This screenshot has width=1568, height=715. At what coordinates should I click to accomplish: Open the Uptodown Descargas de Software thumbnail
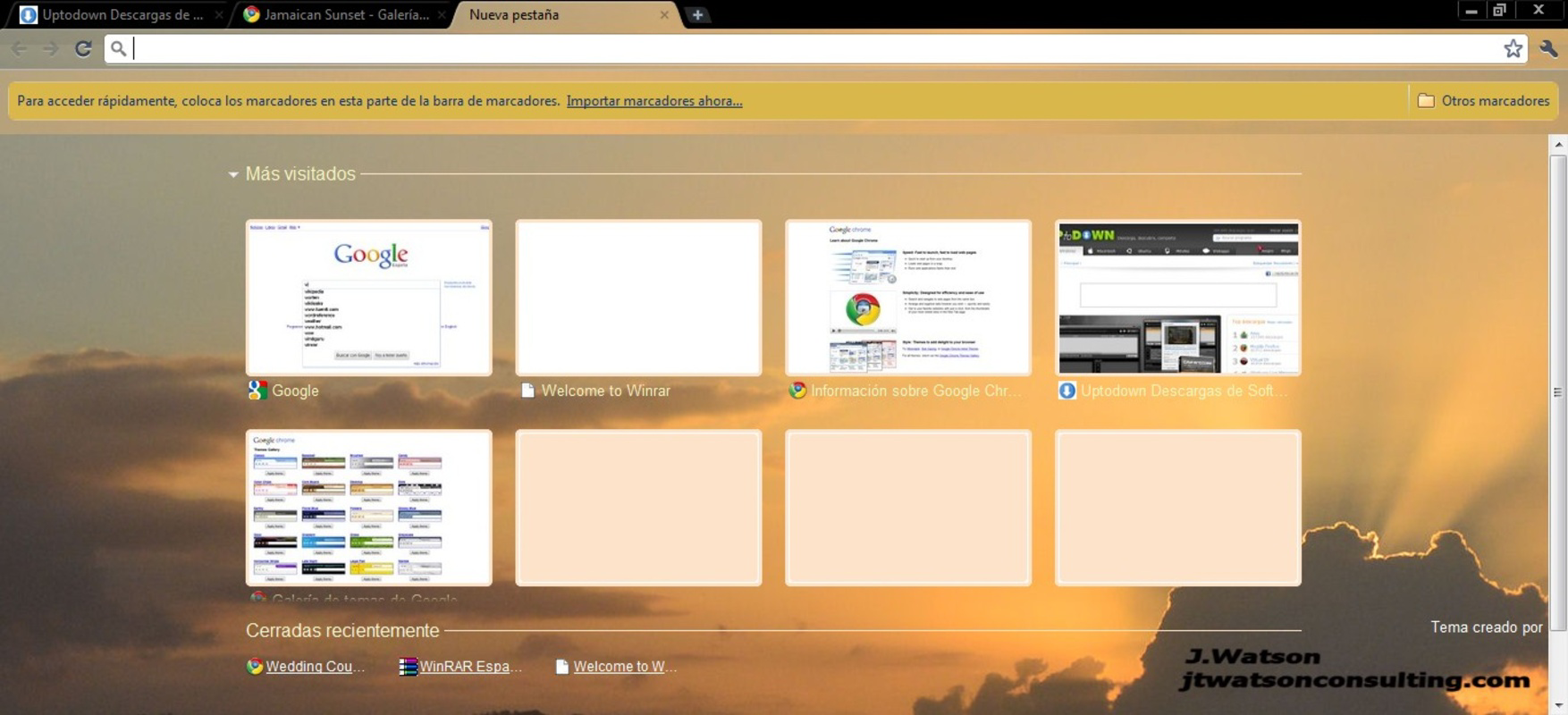(x=1178, y=298)
